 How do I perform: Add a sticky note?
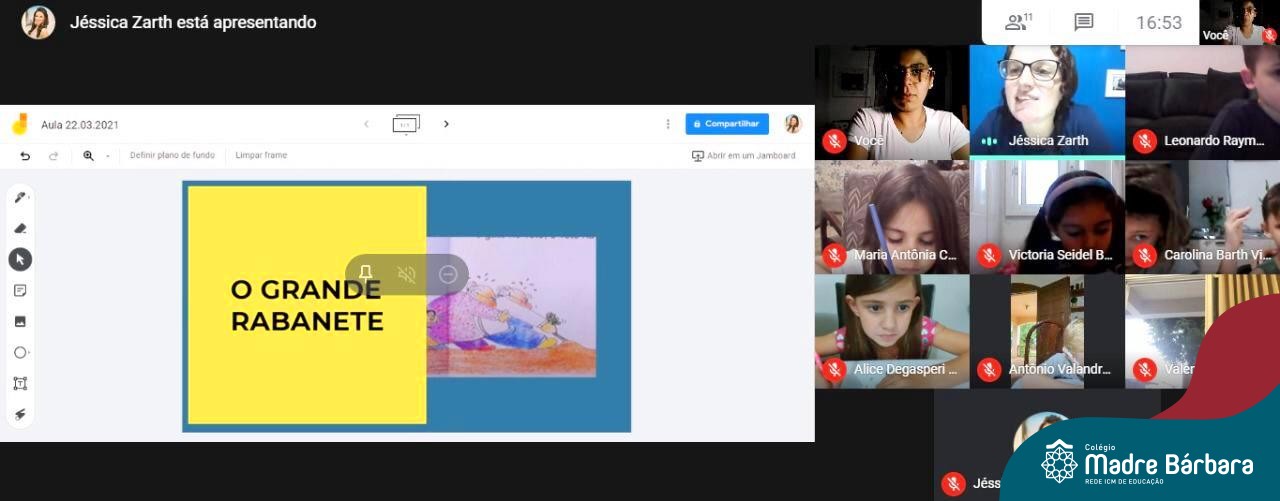(x=20, y=291)
